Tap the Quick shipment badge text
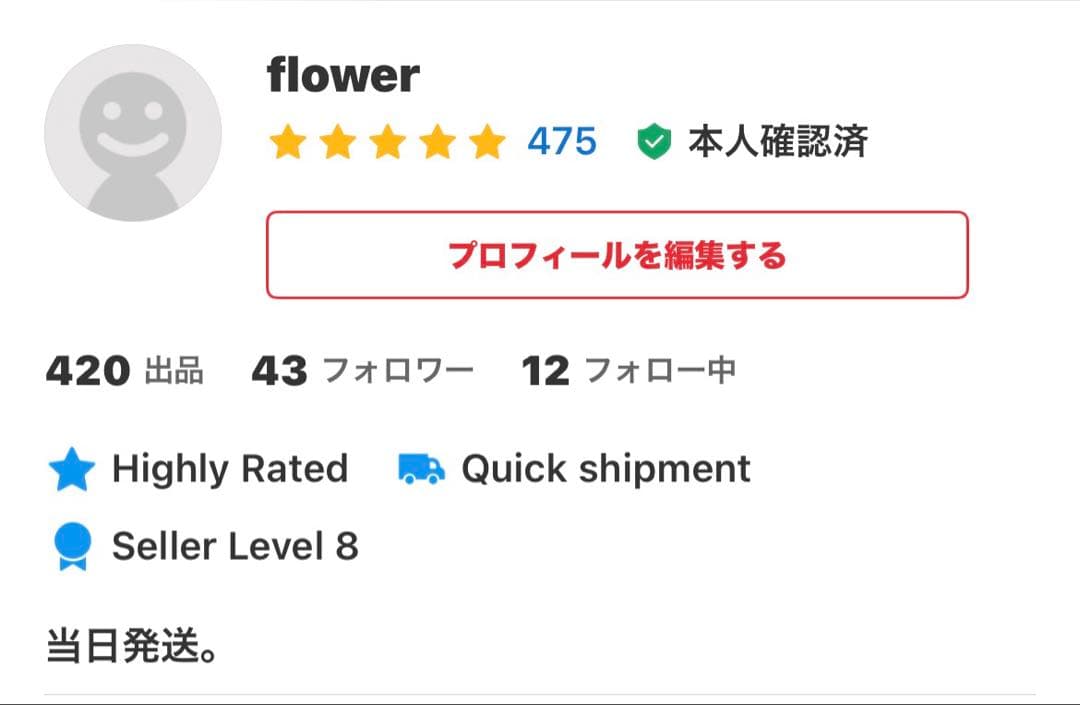This screenshot has width=1080, height=705. point(605,469)
